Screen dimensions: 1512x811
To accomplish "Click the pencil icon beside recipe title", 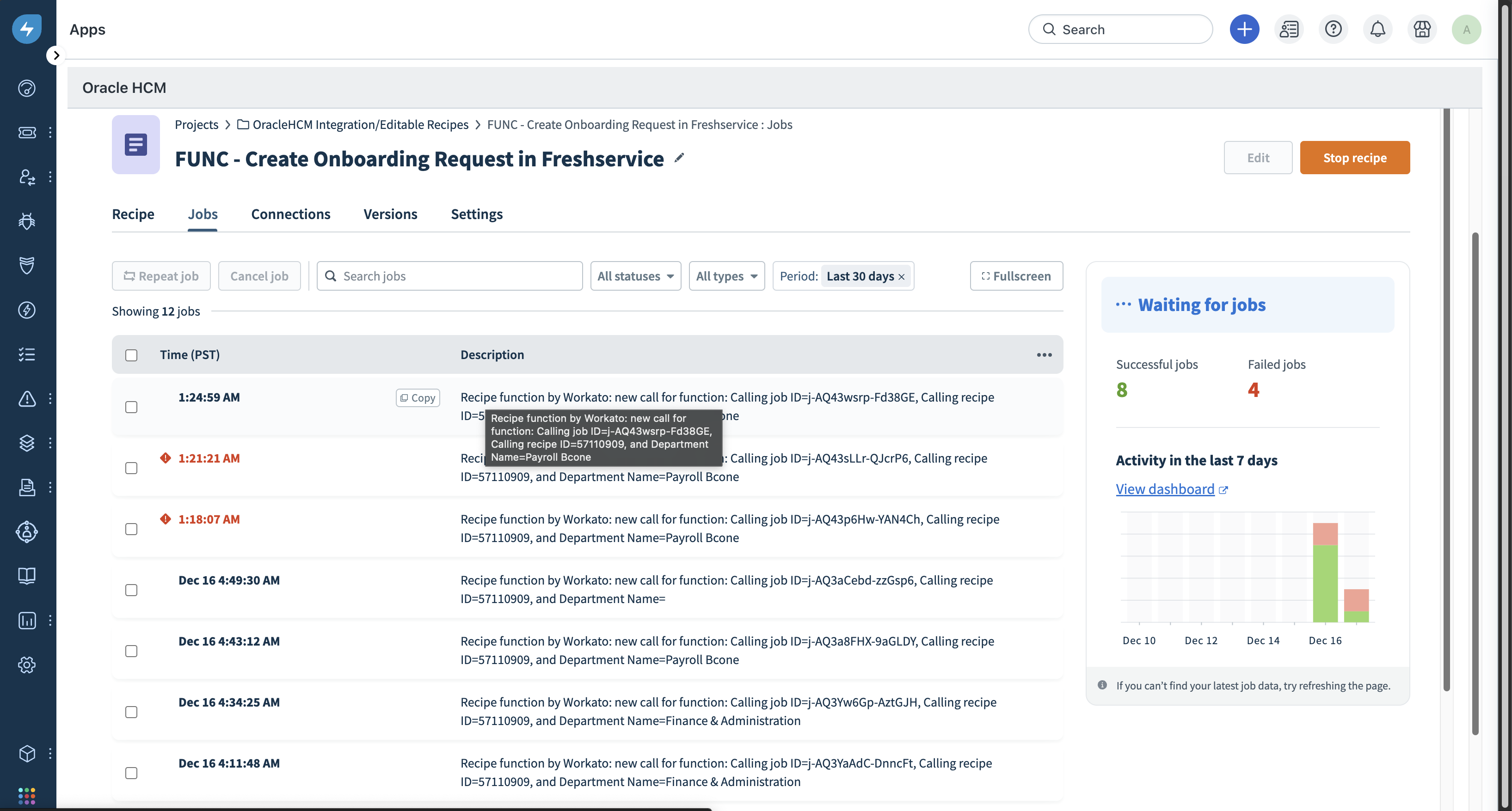I will pyautogui.click(x=679, y=158).
